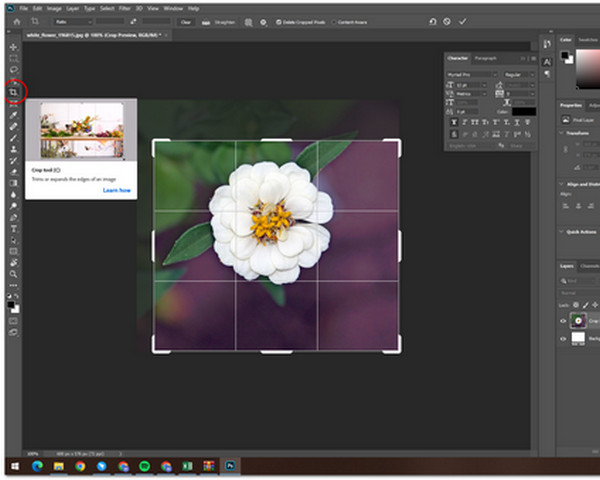Follow the Learn how link
Screen dimensions: 600x480
pos(117,190)
